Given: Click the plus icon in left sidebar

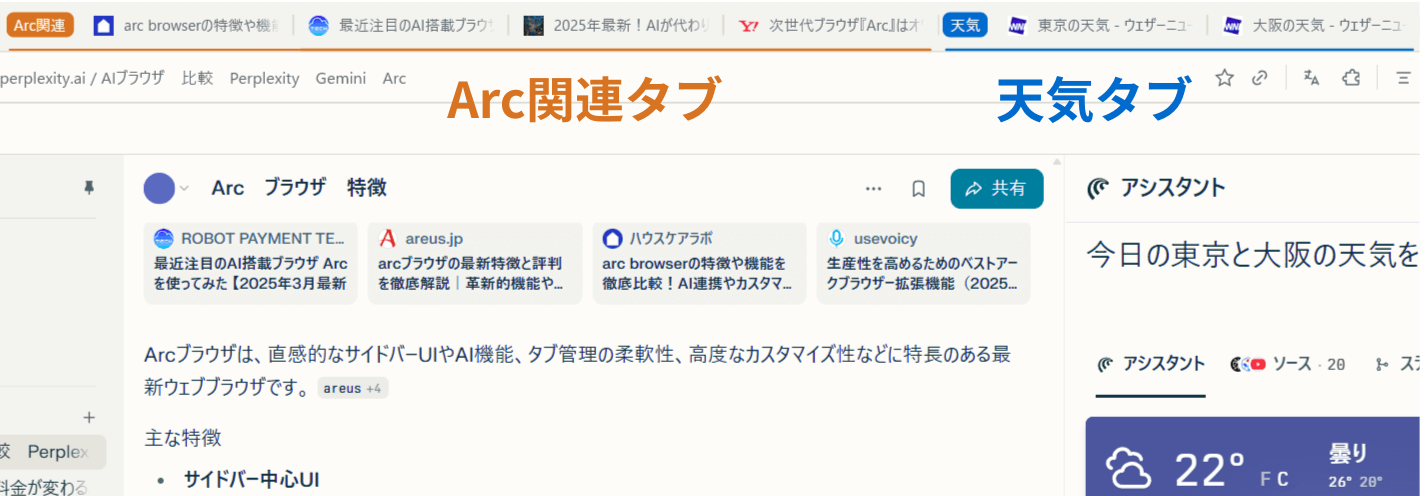Looking at the screenshot, I should tap(89, 417).
